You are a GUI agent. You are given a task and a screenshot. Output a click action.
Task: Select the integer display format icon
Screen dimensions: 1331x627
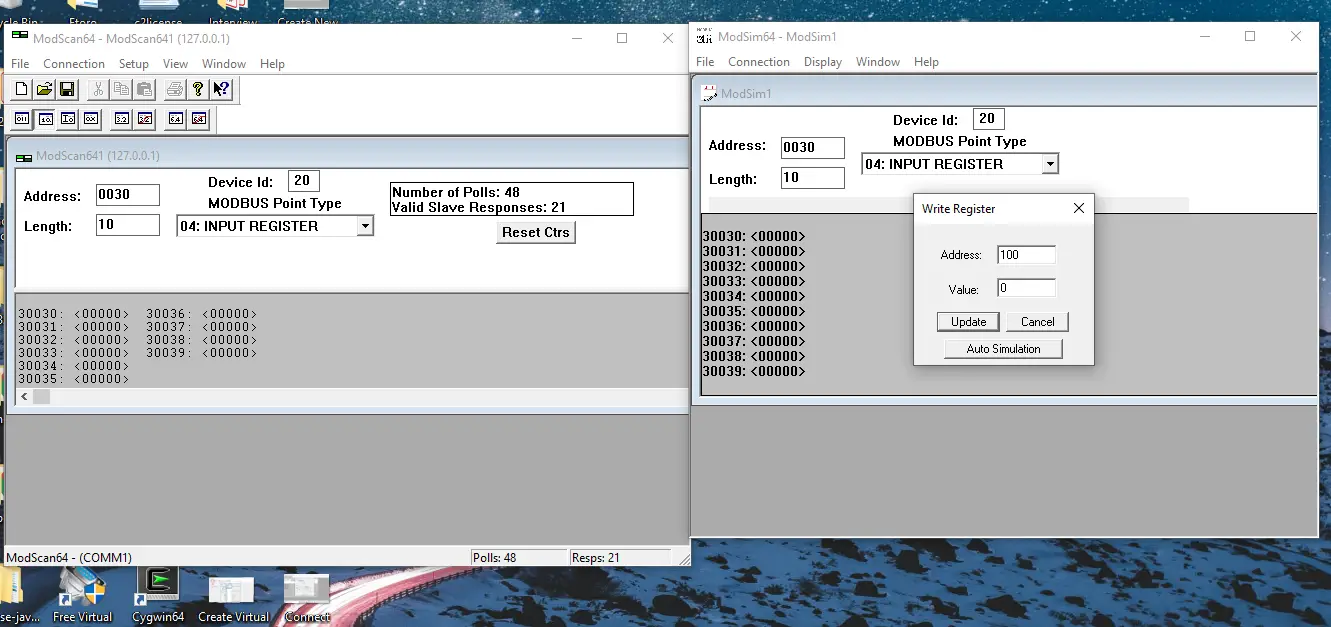pos(68,119)
